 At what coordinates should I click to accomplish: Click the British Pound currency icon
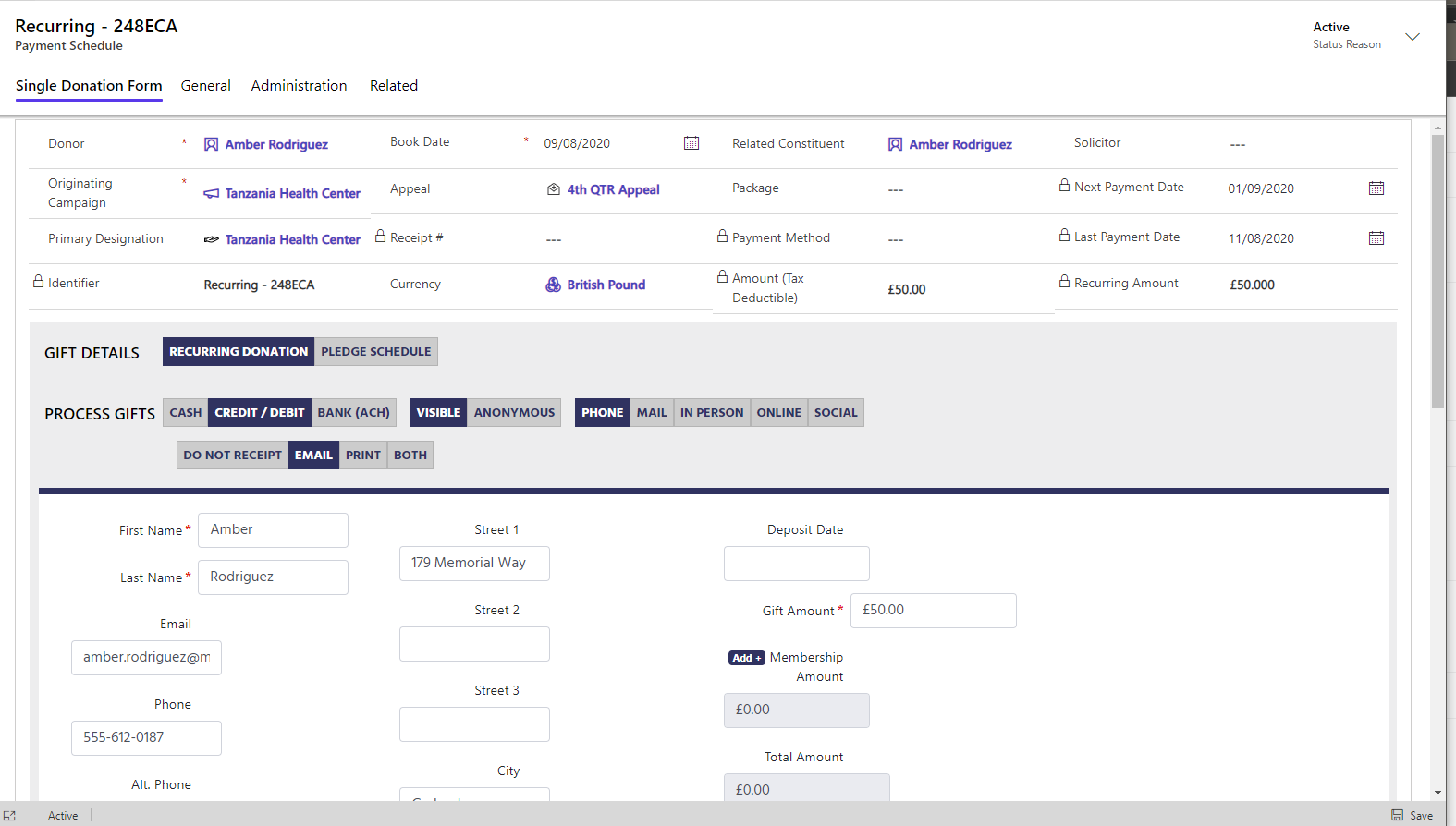click(553, 285)
